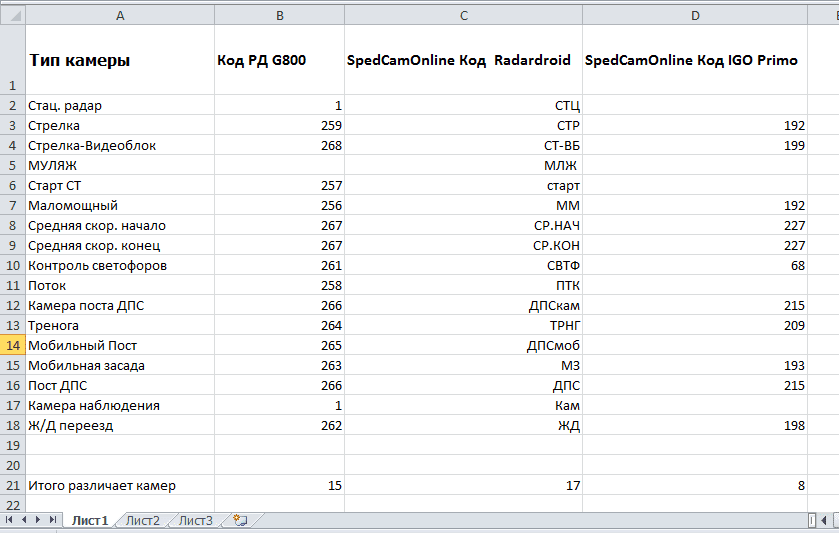This screenshot has height=533, width=839.
Task: Click the value 264 for Тренога
Action: 279,325
